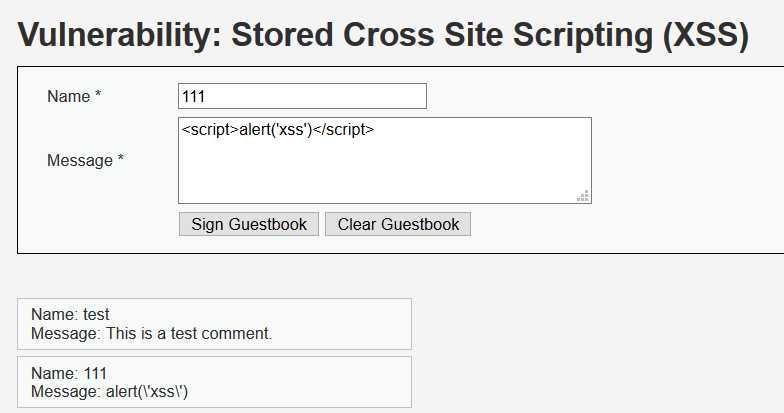Click the Message textarea resize grip

583,196
